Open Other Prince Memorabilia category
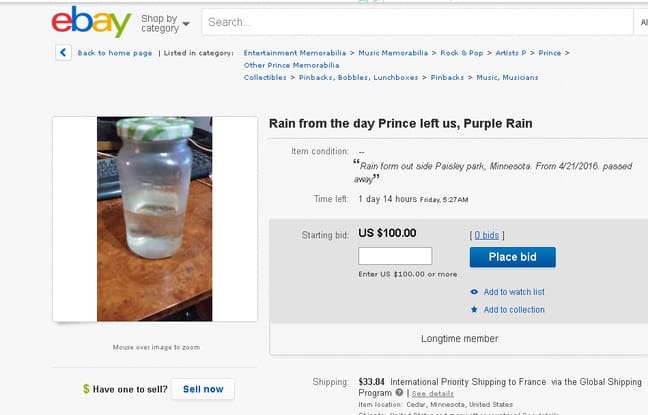This screenshot has height=415, width=648. point(284,65)
